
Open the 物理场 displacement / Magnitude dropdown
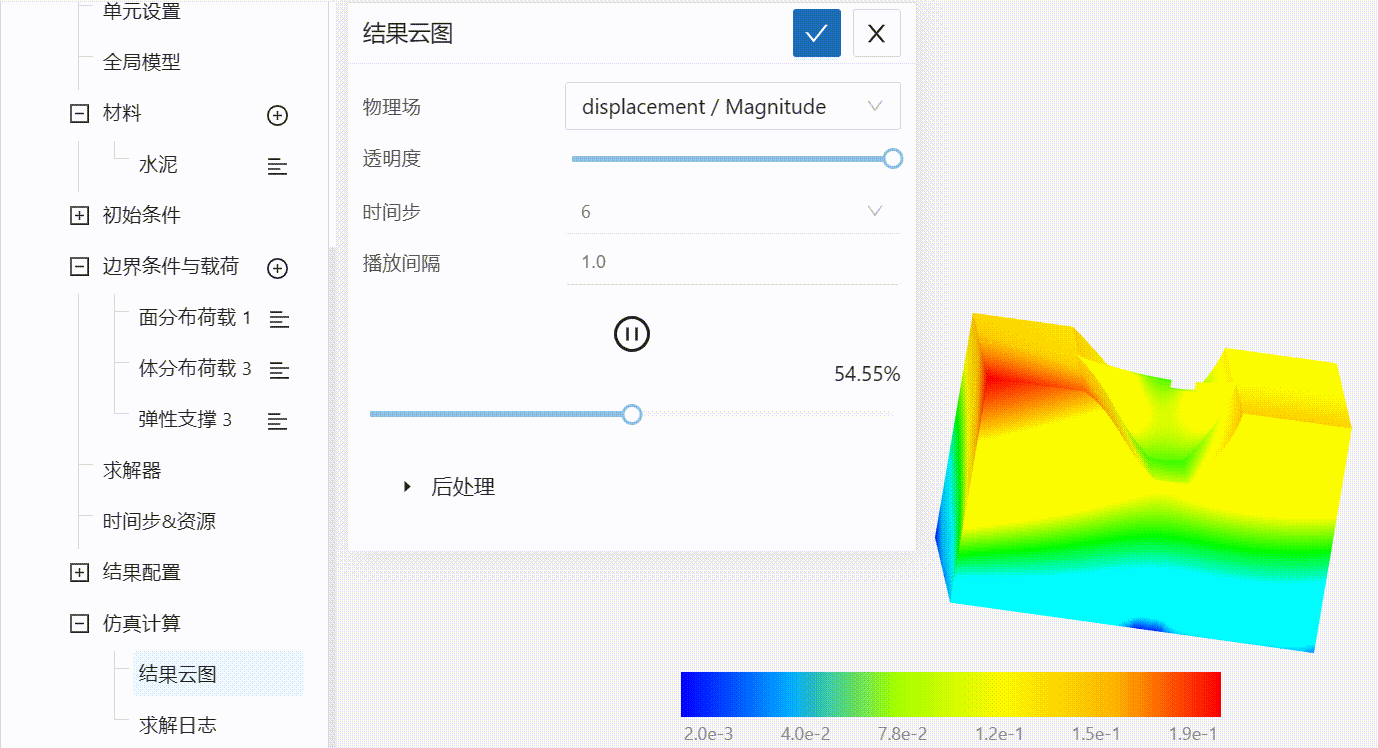tap(733, 106)
